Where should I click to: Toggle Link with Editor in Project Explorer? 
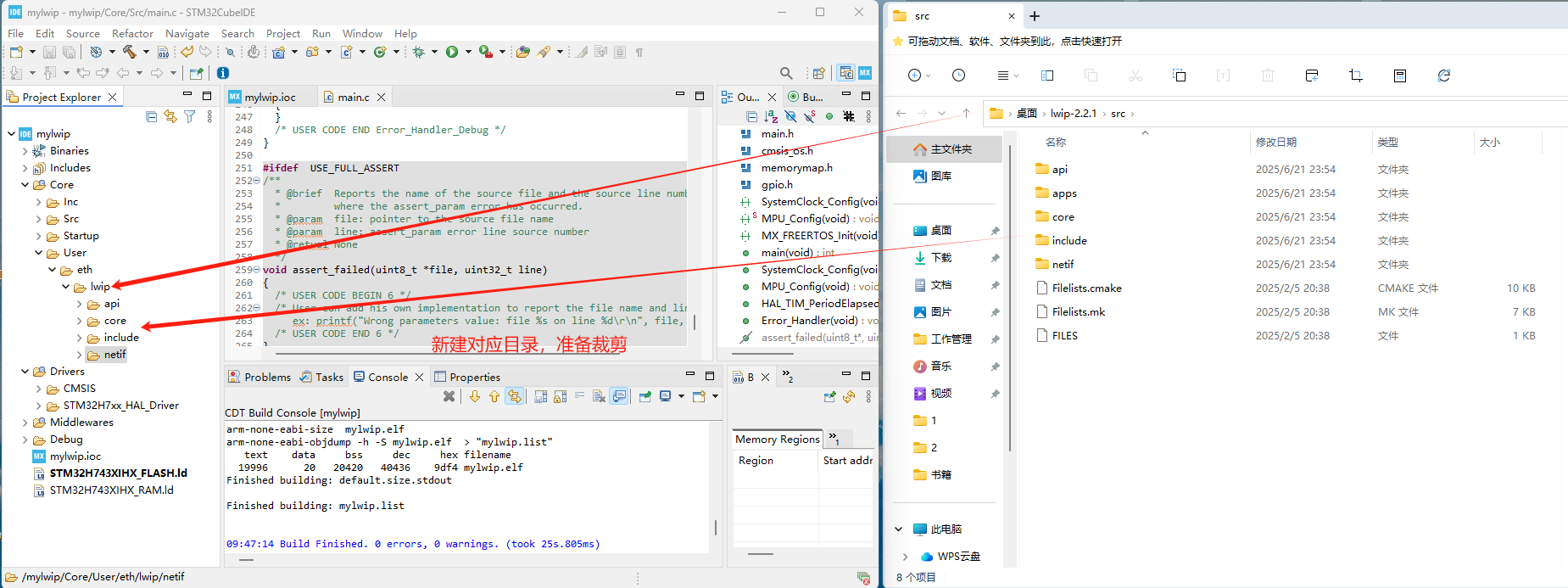click(x=170, y=117)
